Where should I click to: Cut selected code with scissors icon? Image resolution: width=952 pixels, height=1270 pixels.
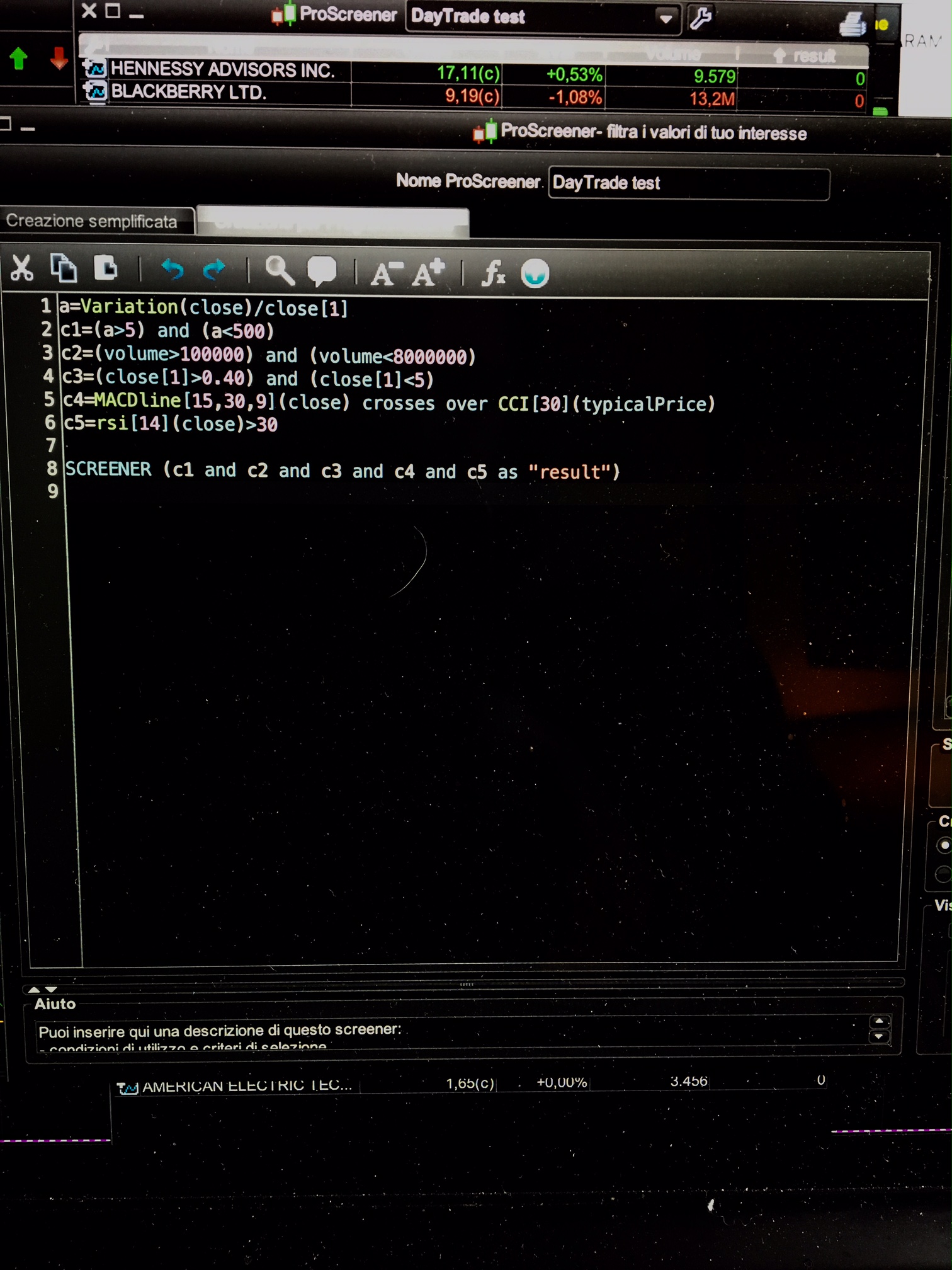[22, 268]
